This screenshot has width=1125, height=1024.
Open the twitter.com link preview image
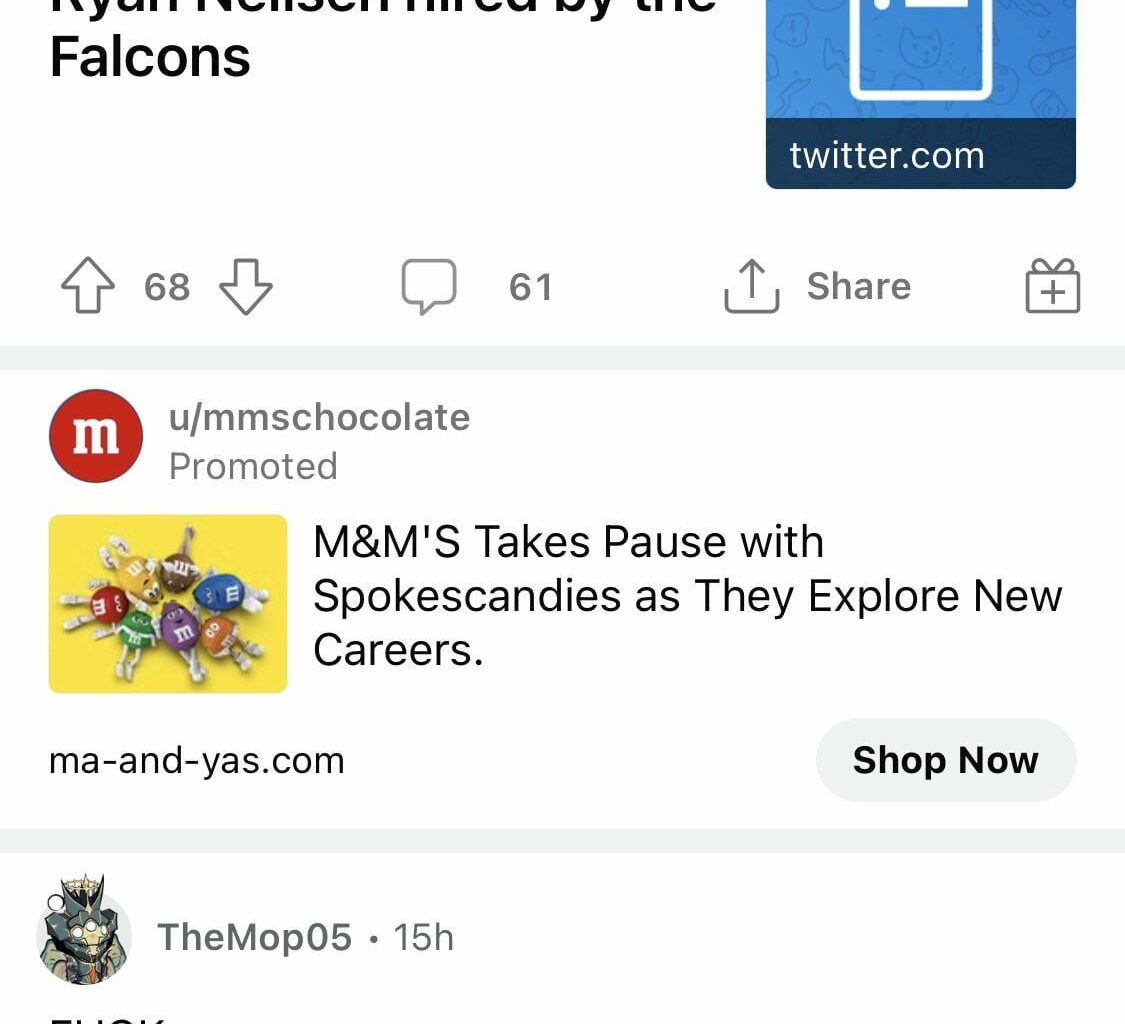click(x=920, y=60)
